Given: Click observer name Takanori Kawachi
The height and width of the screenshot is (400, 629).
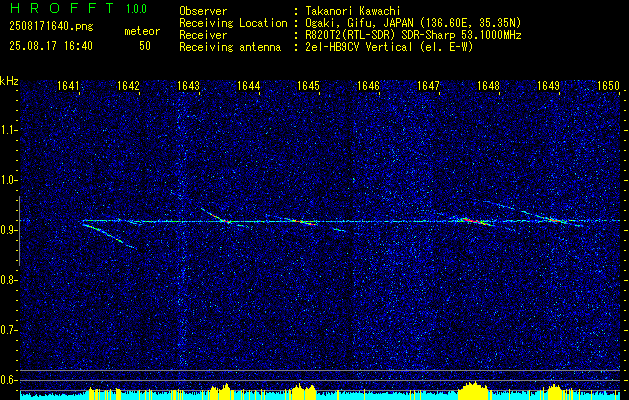Looking at the screenshot, I should point(353,11).
